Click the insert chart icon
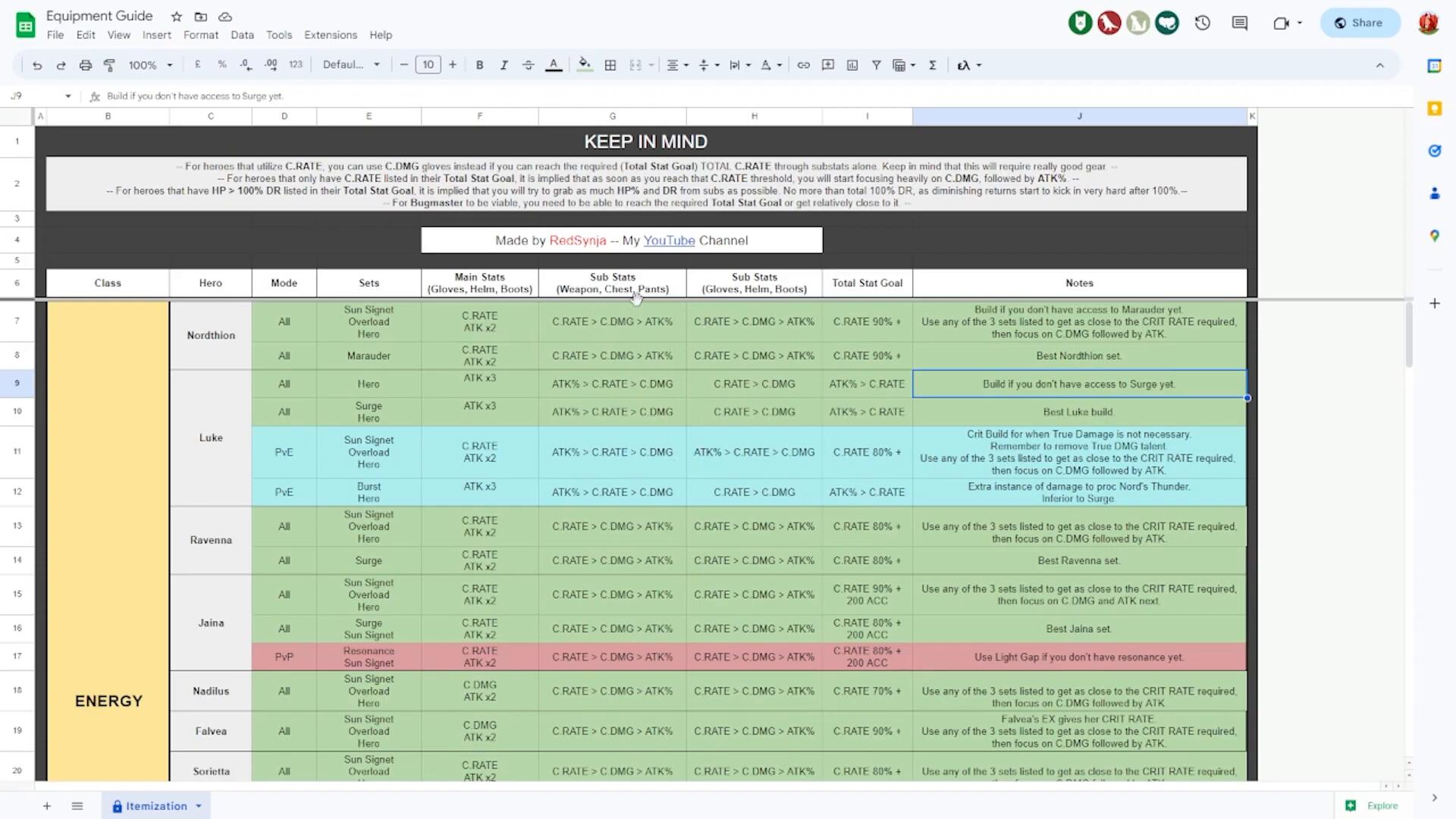This screenshot has width=1456, height=819. coord(852,65)
